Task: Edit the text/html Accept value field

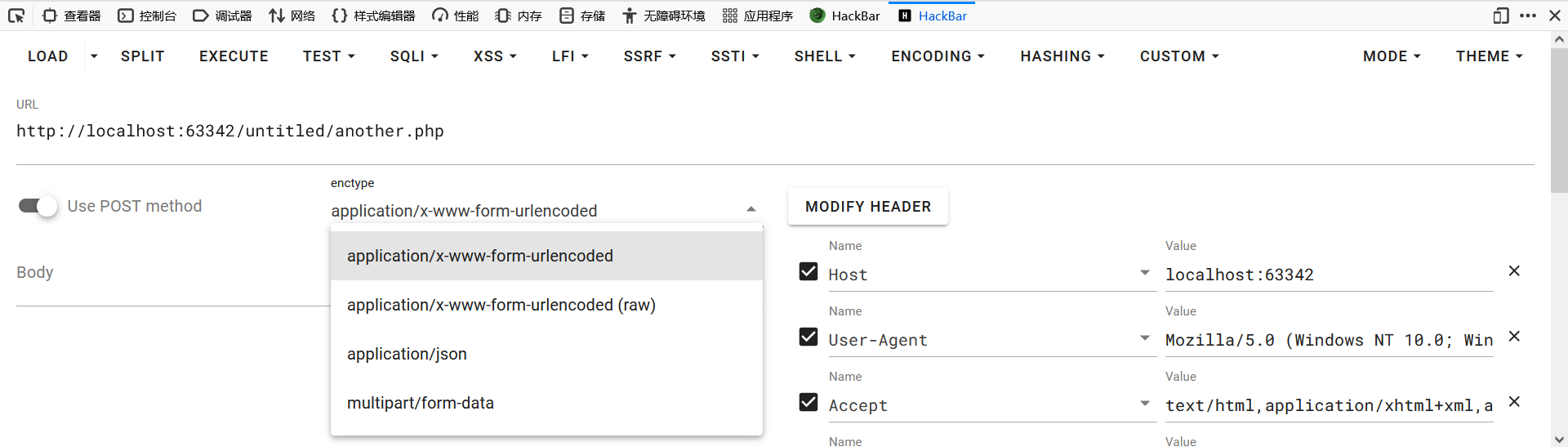Action: click(x=1330, y=406)
